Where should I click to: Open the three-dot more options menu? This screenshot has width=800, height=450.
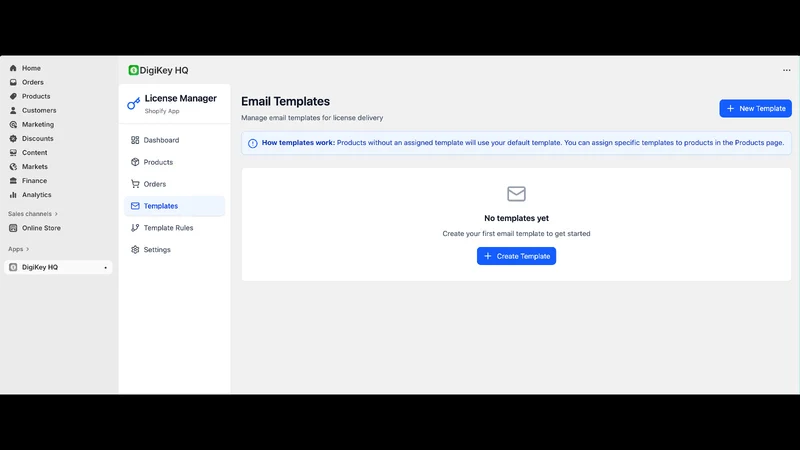click(786, 70)
